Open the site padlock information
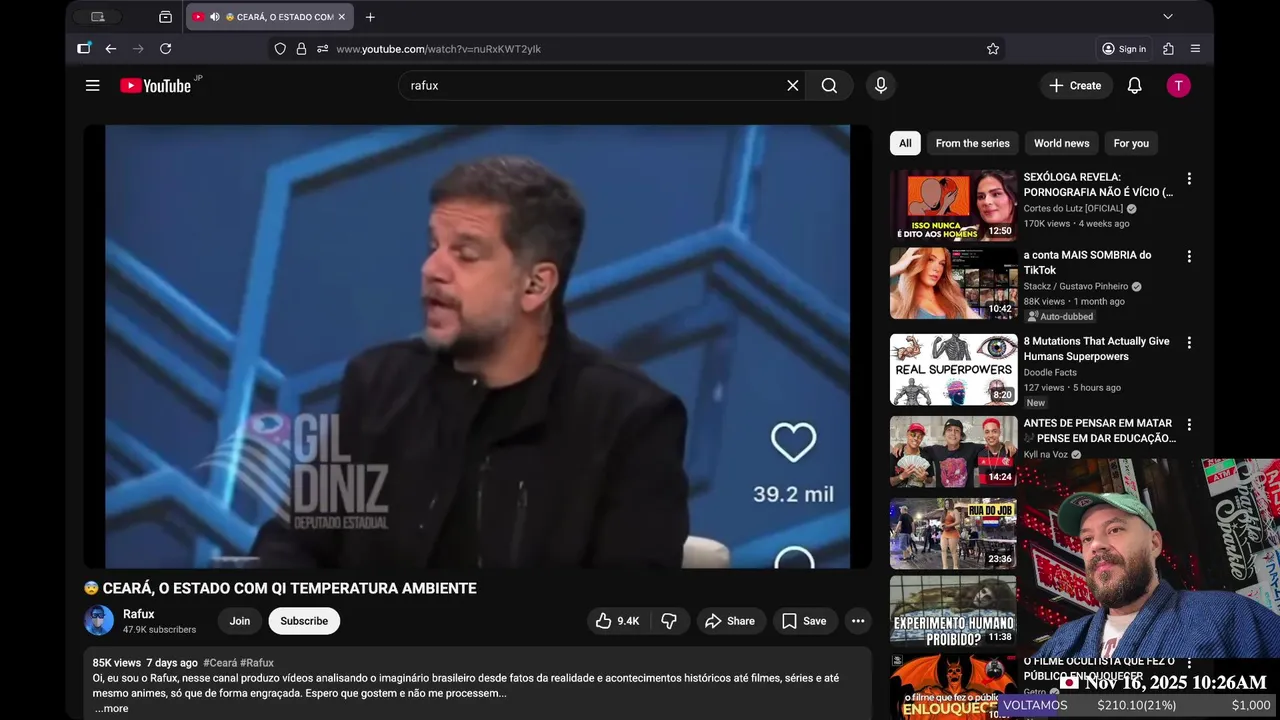This screenshot has height=720, width=1280. (x=301, y=49)
